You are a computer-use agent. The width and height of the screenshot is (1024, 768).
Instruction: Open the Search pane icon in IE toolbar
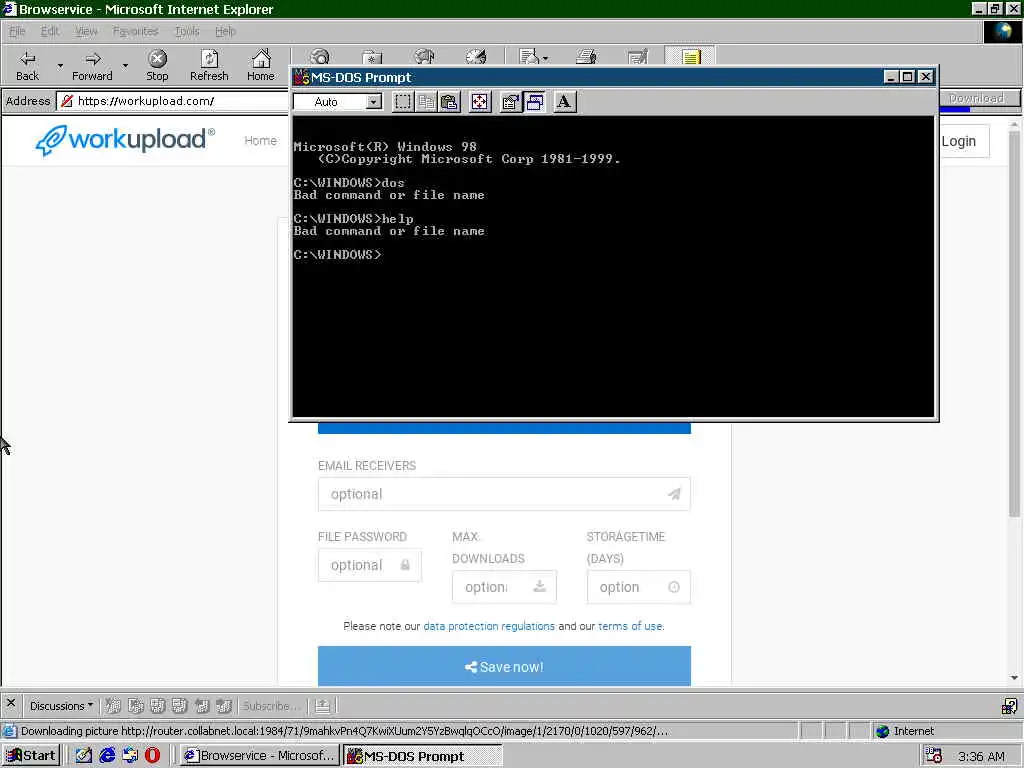320,57
